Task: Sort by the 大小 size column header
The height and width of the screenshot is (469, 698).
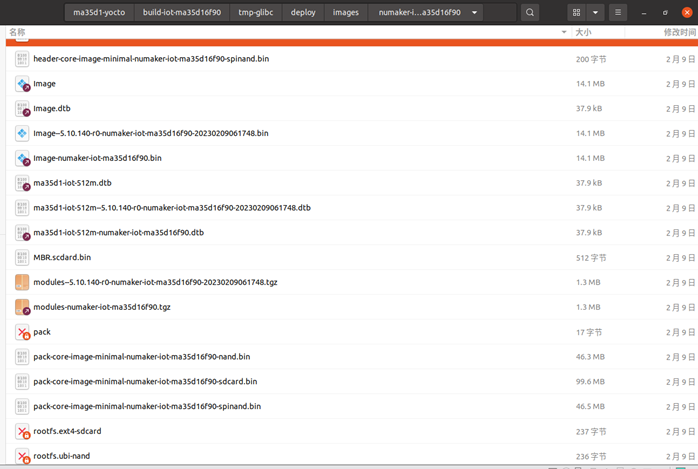Action: (584, 33)
